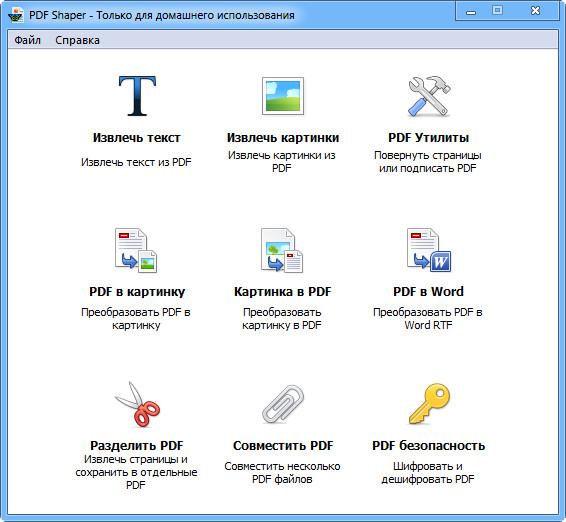Select the PDF to image conversion icon

tap(136, 250)
